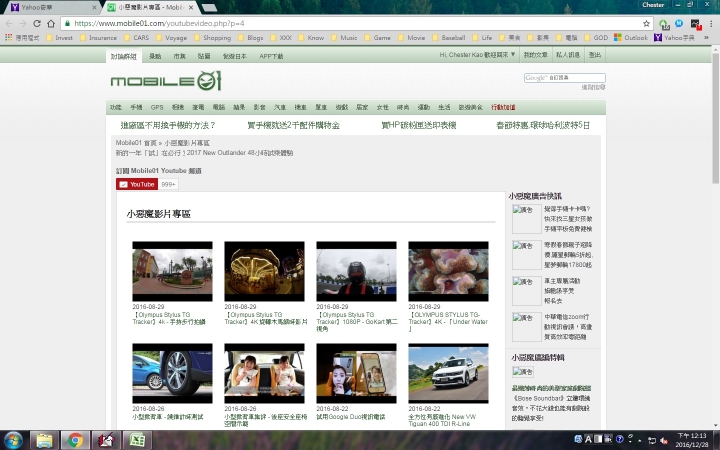
Task: Click the 登出 logout link
Action: point(595,55)
